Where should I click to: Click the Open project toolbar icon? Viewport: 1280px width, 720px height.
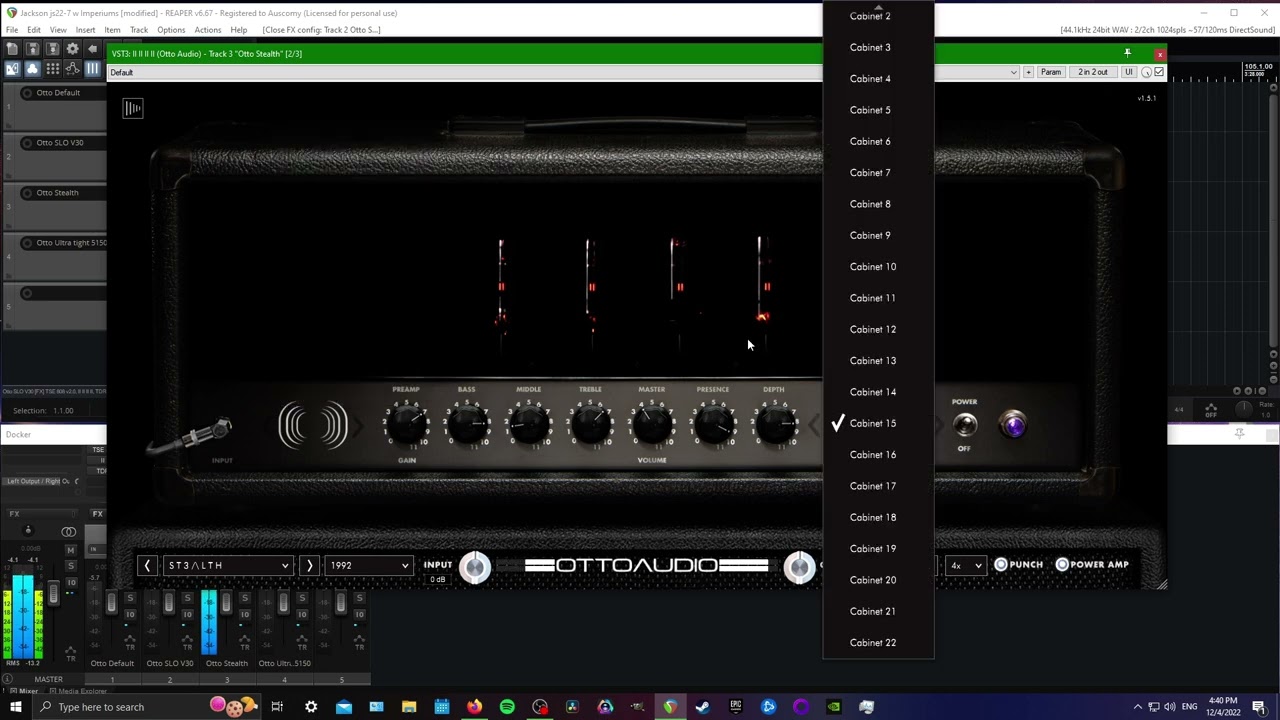[32, 49]
